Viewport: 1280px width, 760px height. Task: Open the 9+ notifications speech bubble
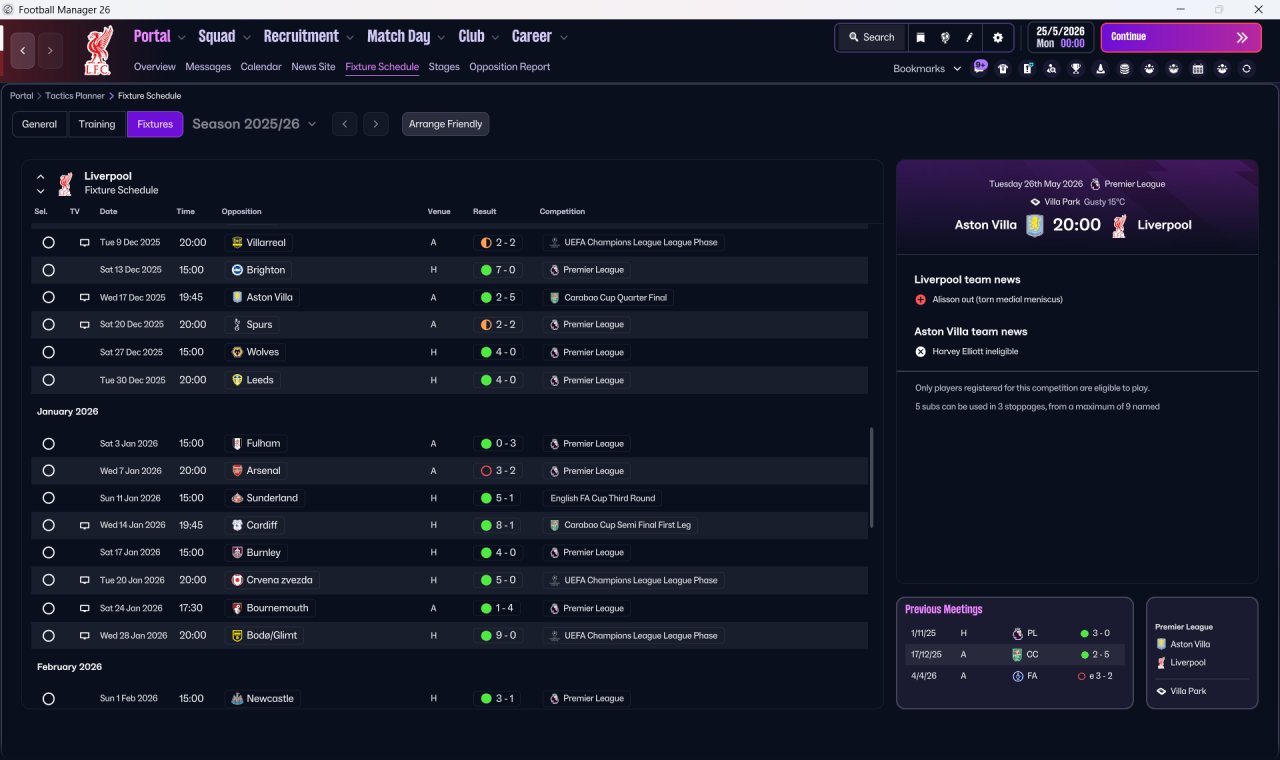click(980, 67)
